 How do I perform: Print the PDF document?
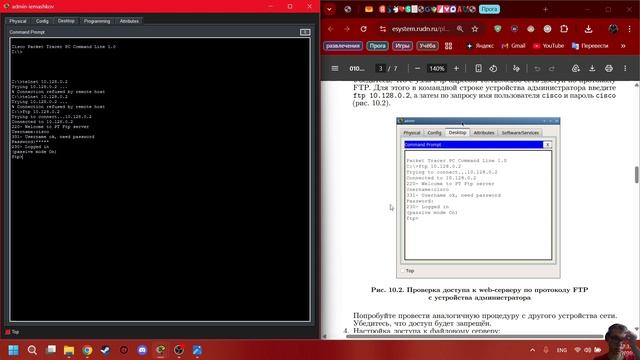point(609,69)
